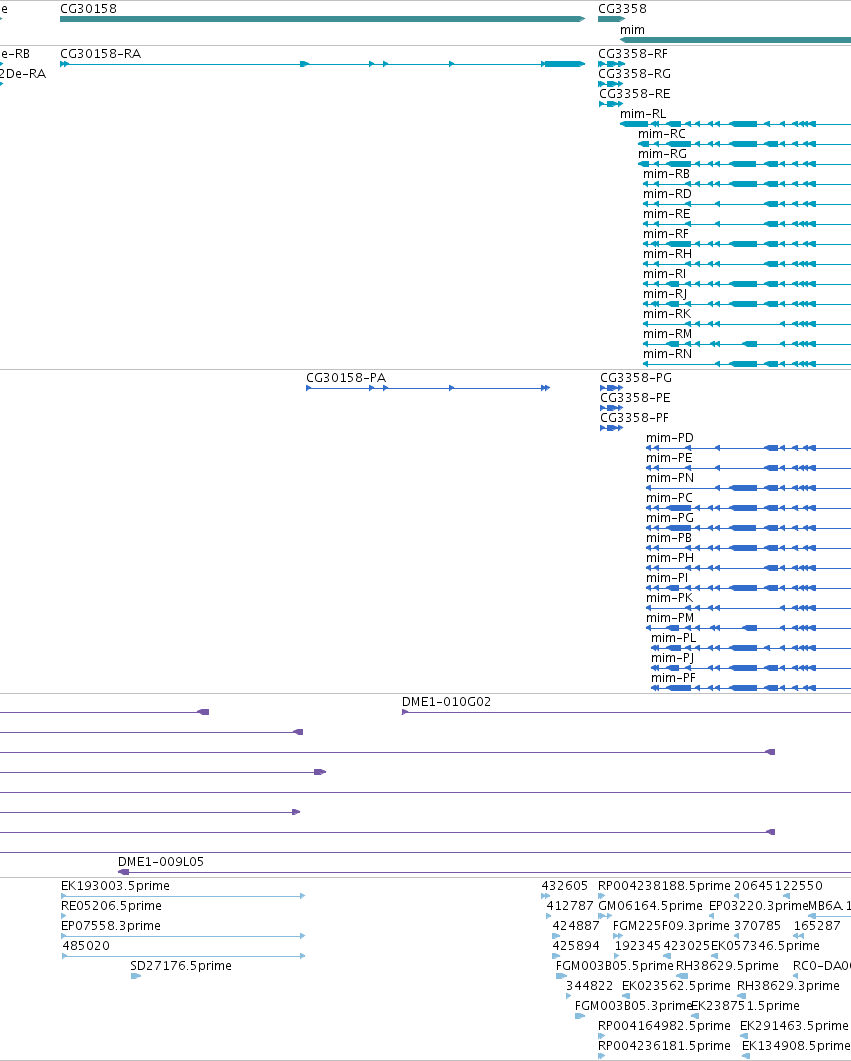Select the mim-PJ protein label
The height and width of the screenshot is (1061, 851).
(672, 657)
